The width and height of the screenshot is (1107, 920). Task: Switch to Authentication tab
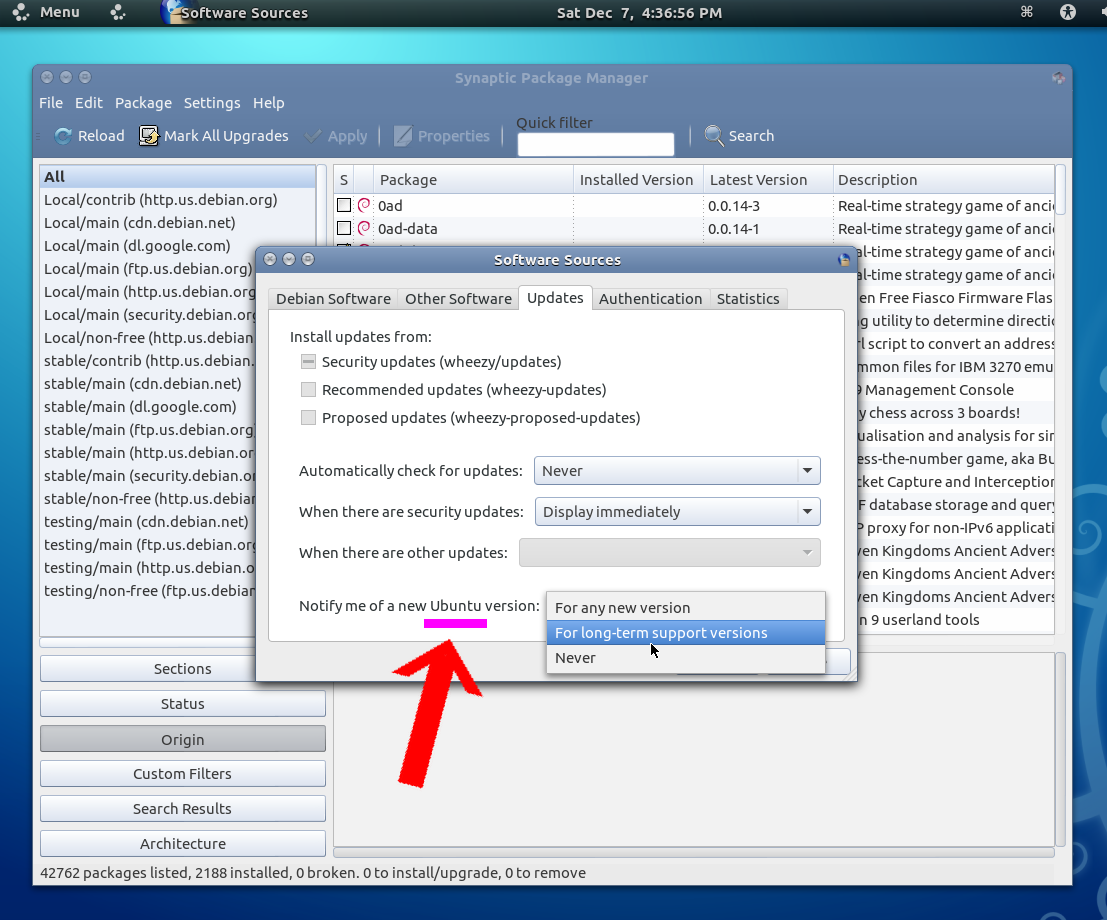[650, 299]
